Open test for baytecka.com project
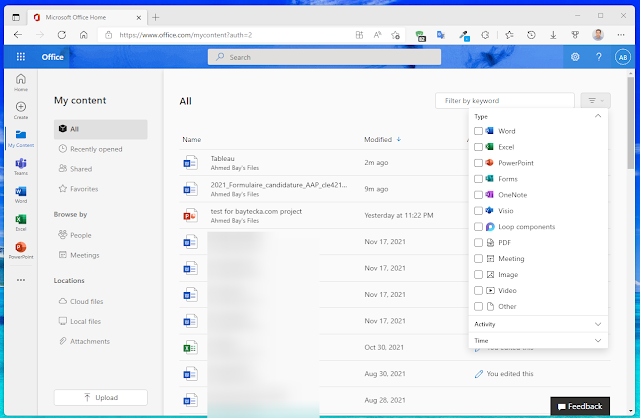640x418 pixels. tap(256, 211)
